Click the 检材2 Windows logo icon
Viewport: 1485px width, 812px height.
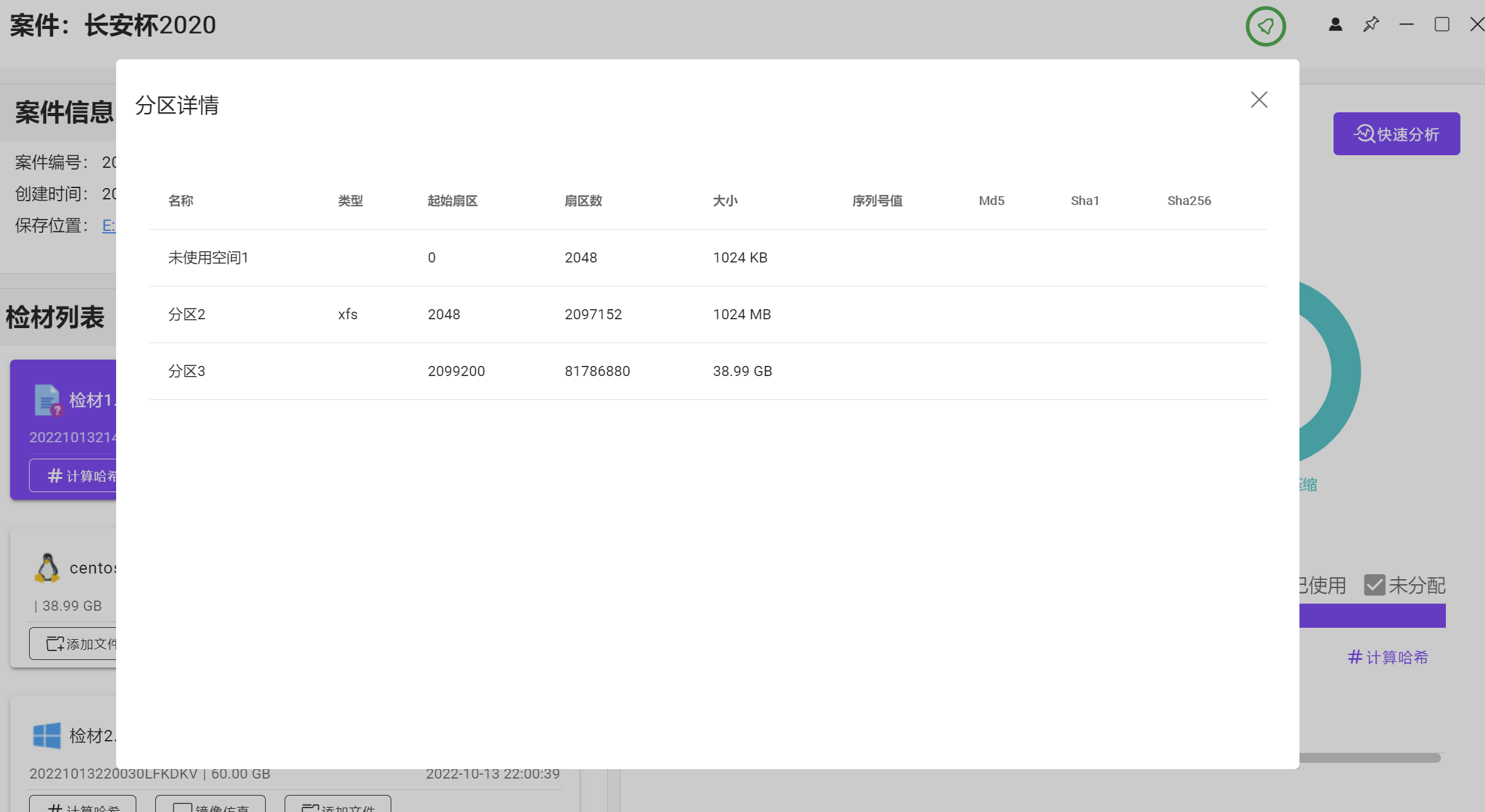tap(47, 736)
